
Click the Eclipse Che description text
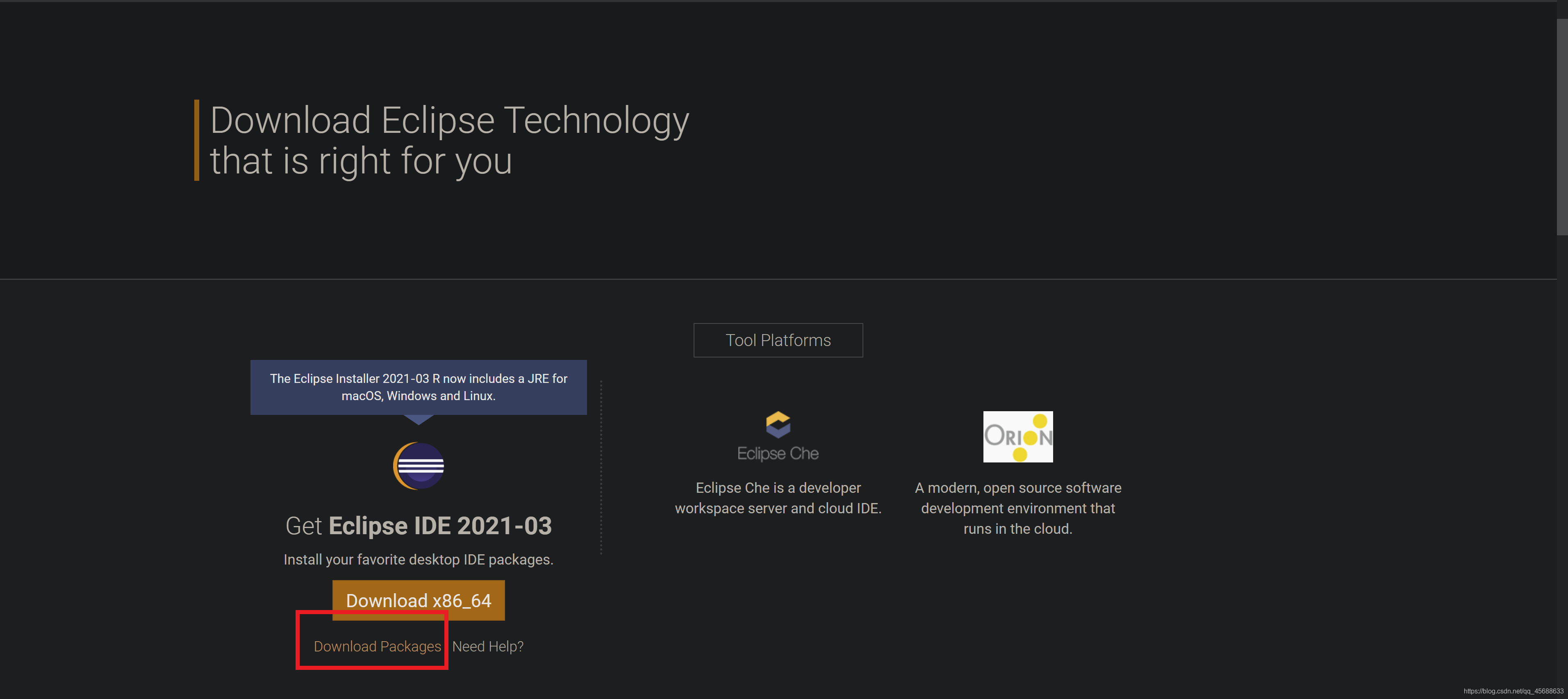point(778,498)
